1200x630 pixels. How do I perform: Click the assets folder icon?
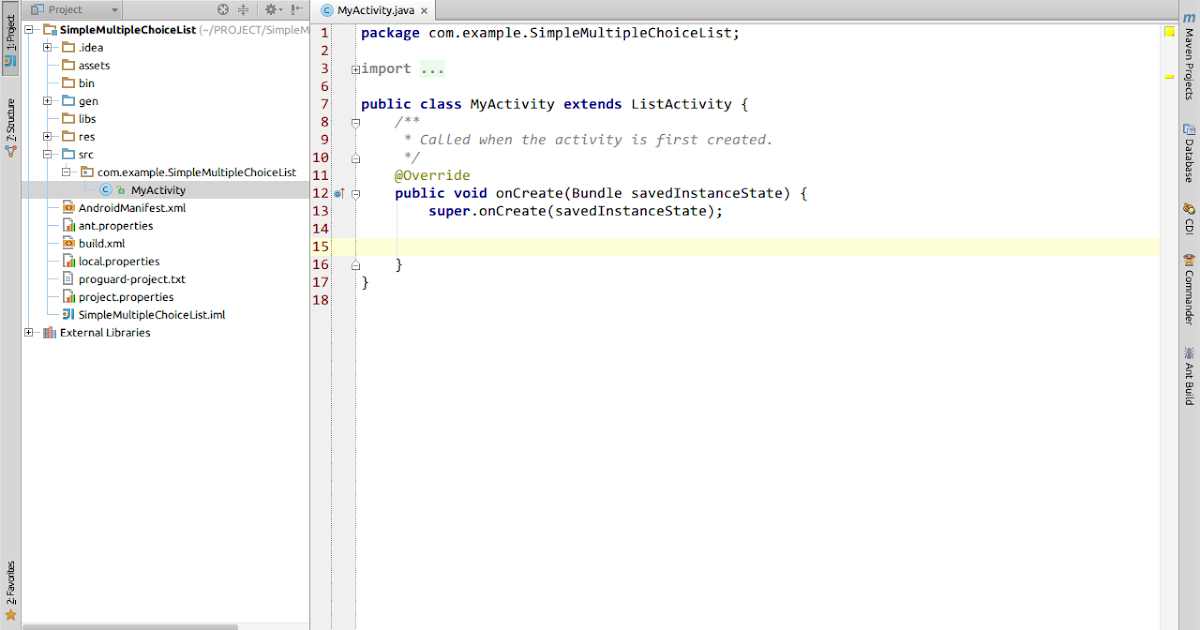click(68, 65)
